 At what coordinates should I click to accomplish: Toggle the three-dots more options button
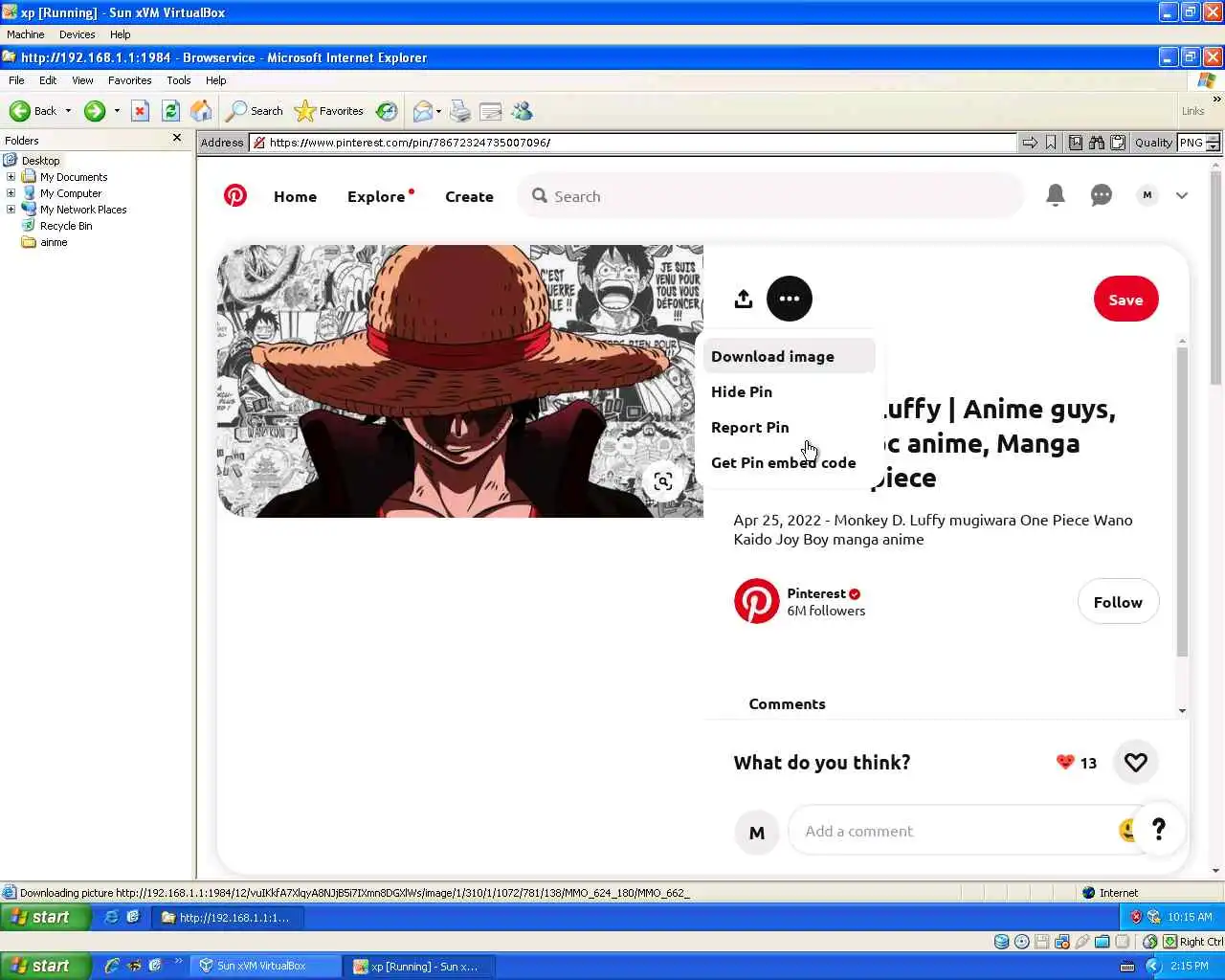click(x=790, y=299)
